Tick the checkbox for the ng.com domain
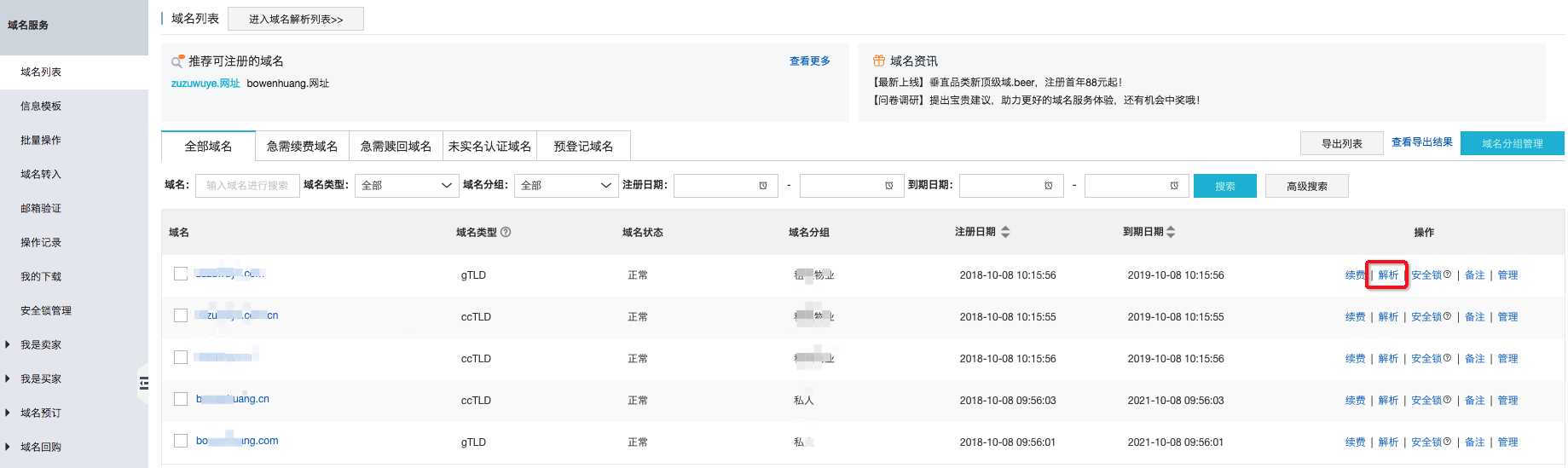Image resolution: width=1568 pixels, height=468 pixels. [x=181, y=441]
